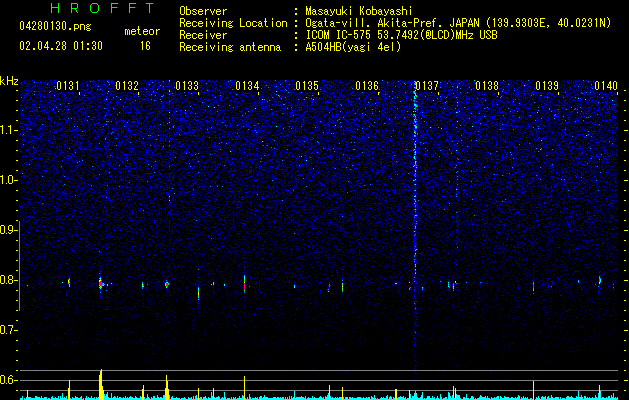
Task: Click the 0135 time marker
Action: [x=307, y=86]
